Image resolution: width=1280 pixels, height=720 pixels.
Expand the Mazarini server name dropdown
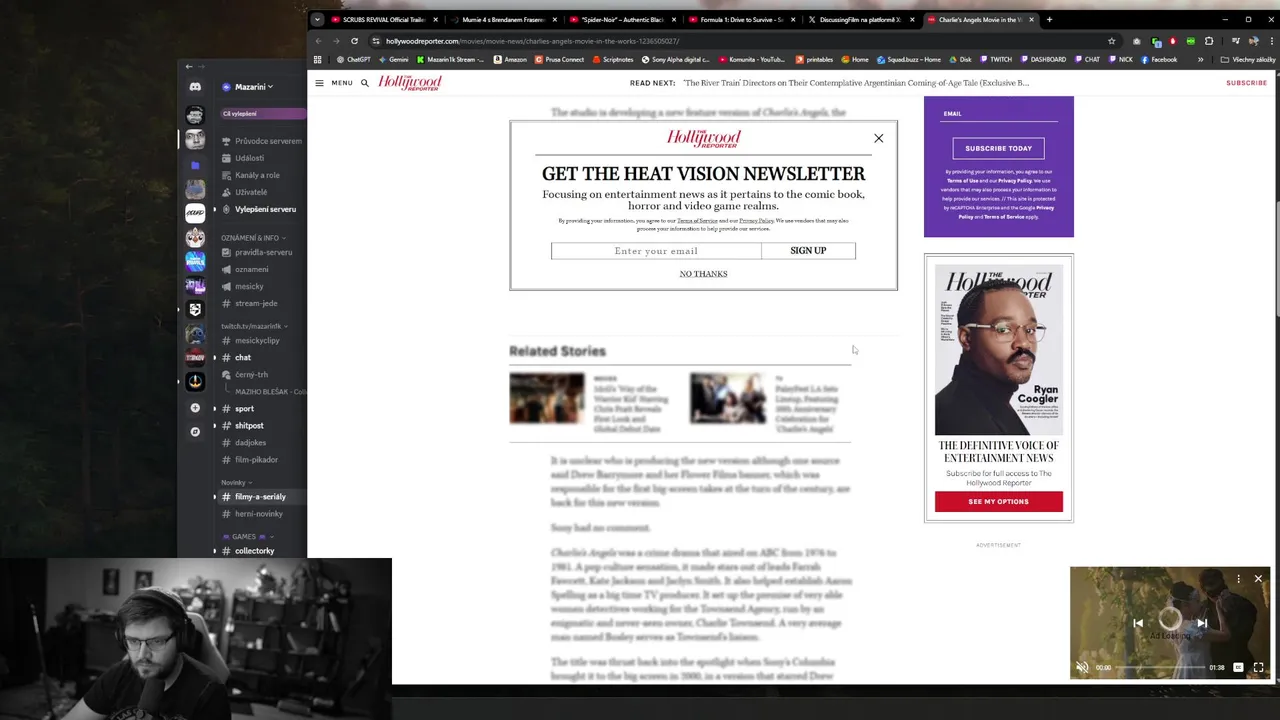pos(248,87)
